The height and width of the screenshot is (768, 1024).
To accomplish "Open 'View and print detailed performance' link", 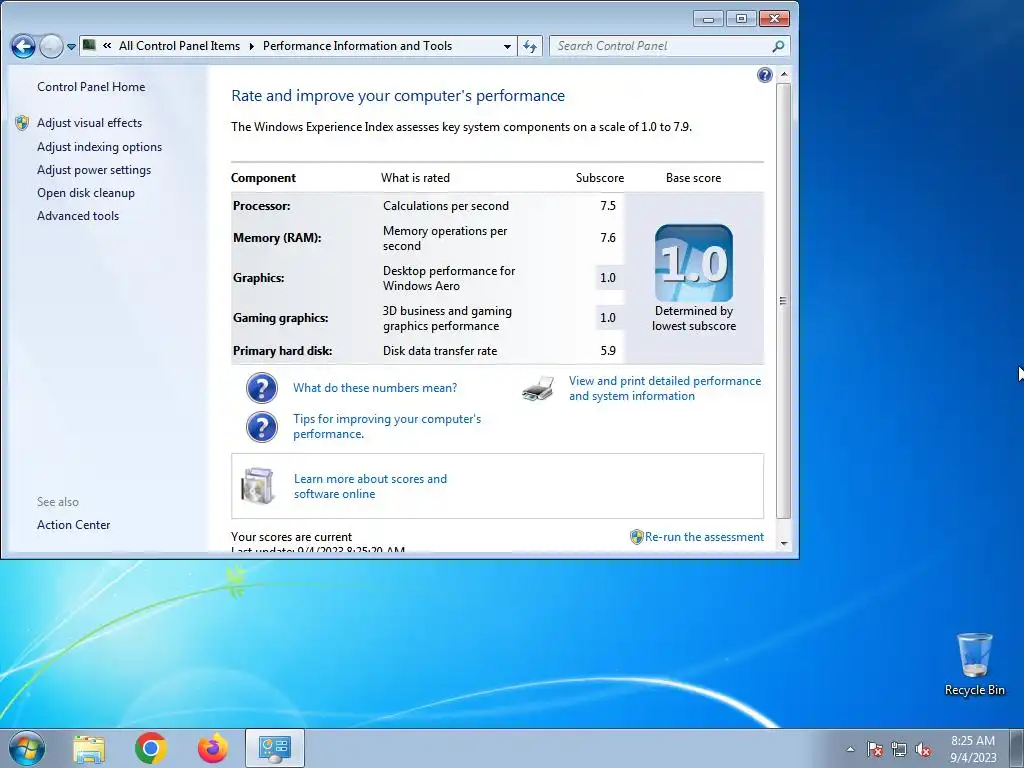I will tap(665, 389).
